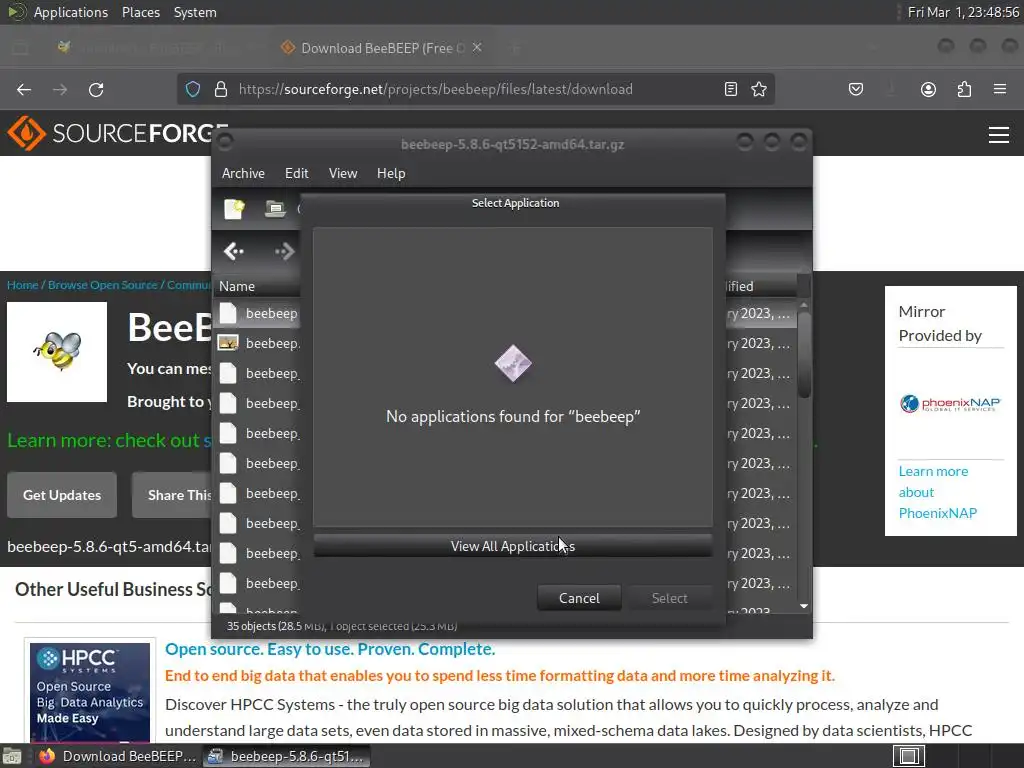
Task: Click the clock in top panel
Action: [x=963, y=12]
